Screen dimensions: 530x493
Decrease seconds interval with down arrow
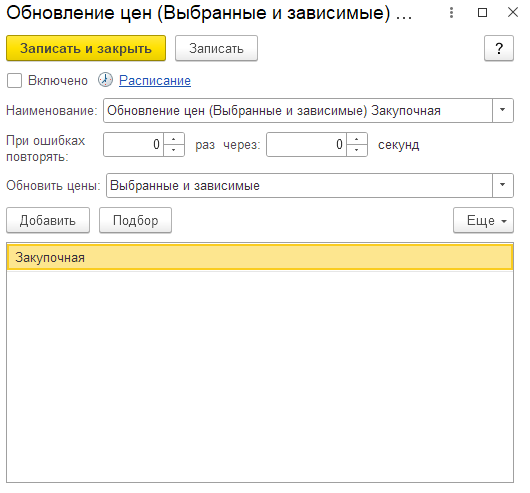357,150
